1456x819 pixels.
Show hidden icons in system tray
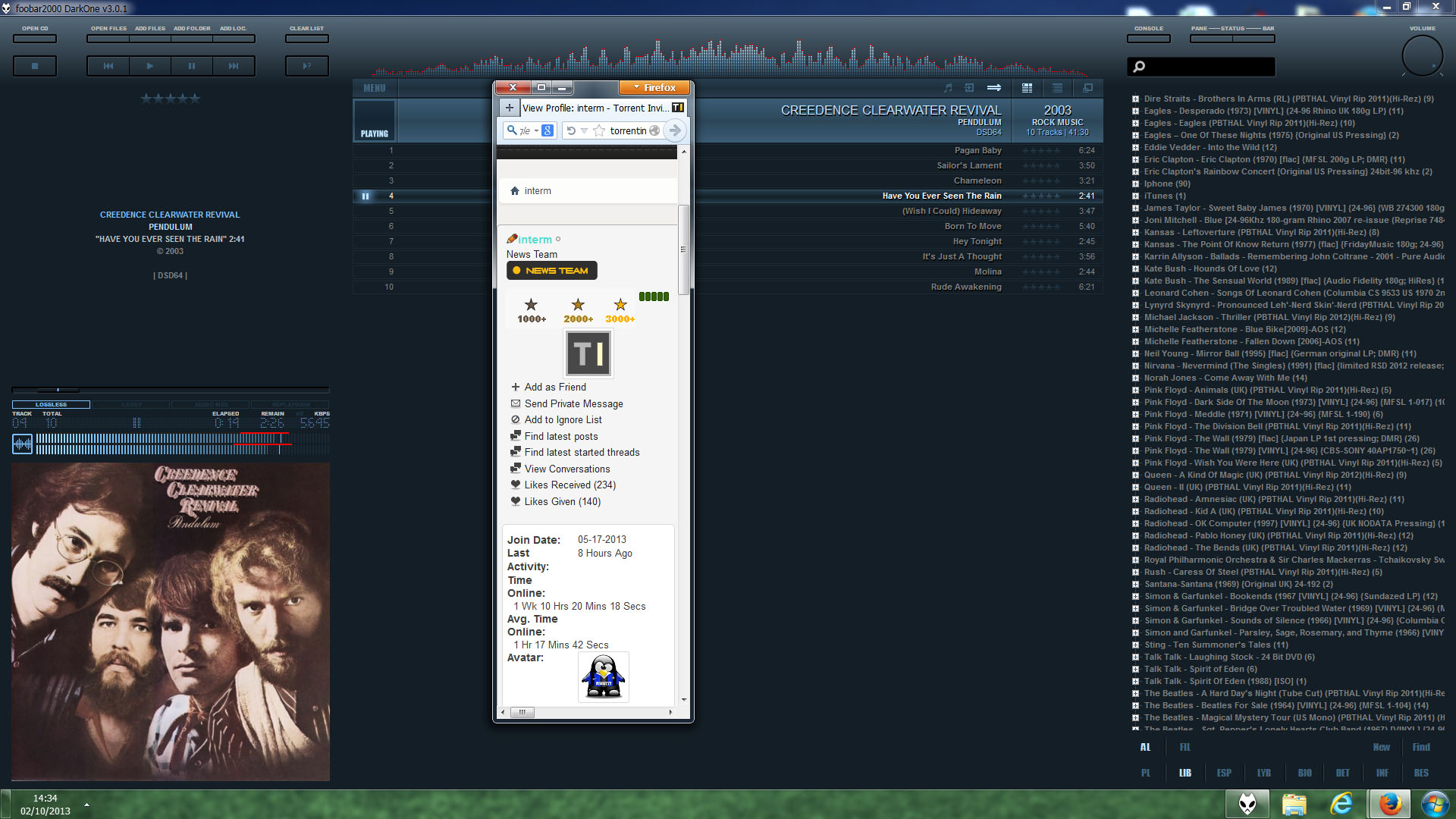[86, 805]
